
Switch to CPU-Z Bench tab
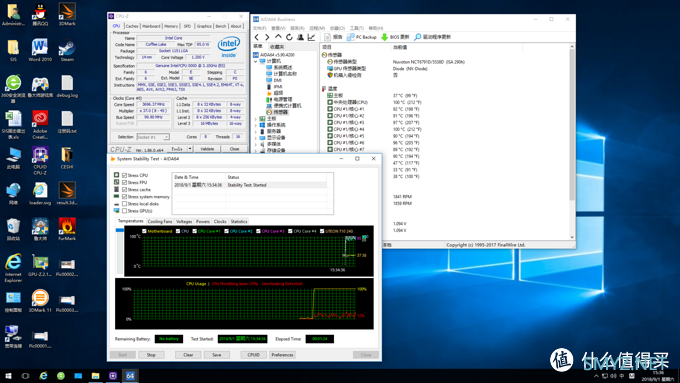point(221,26)
